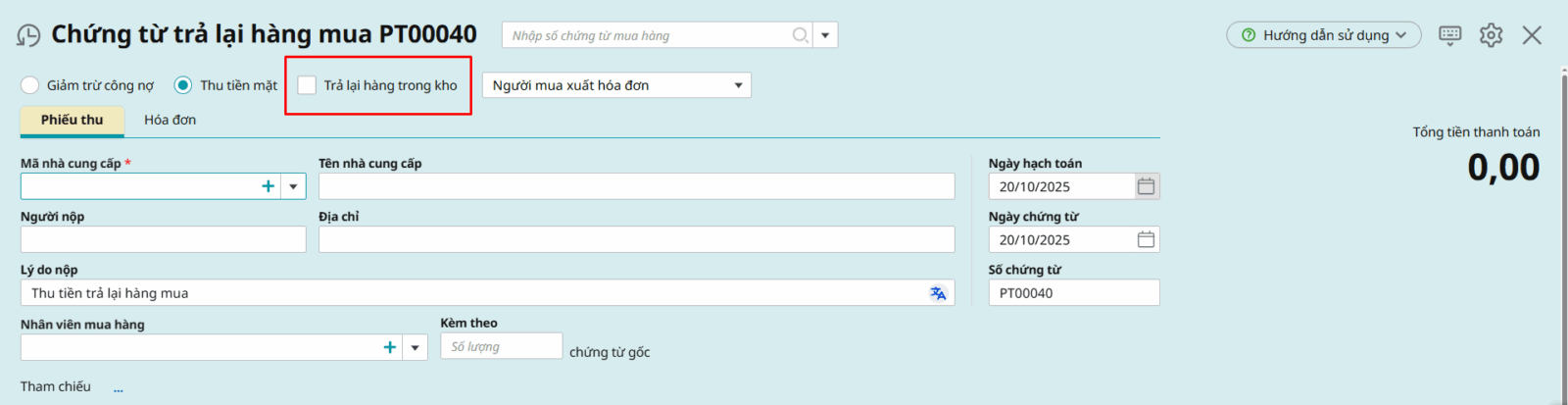
Task: Open the Hướng dẫn sử dụng button
Action: pos(1323,35)
